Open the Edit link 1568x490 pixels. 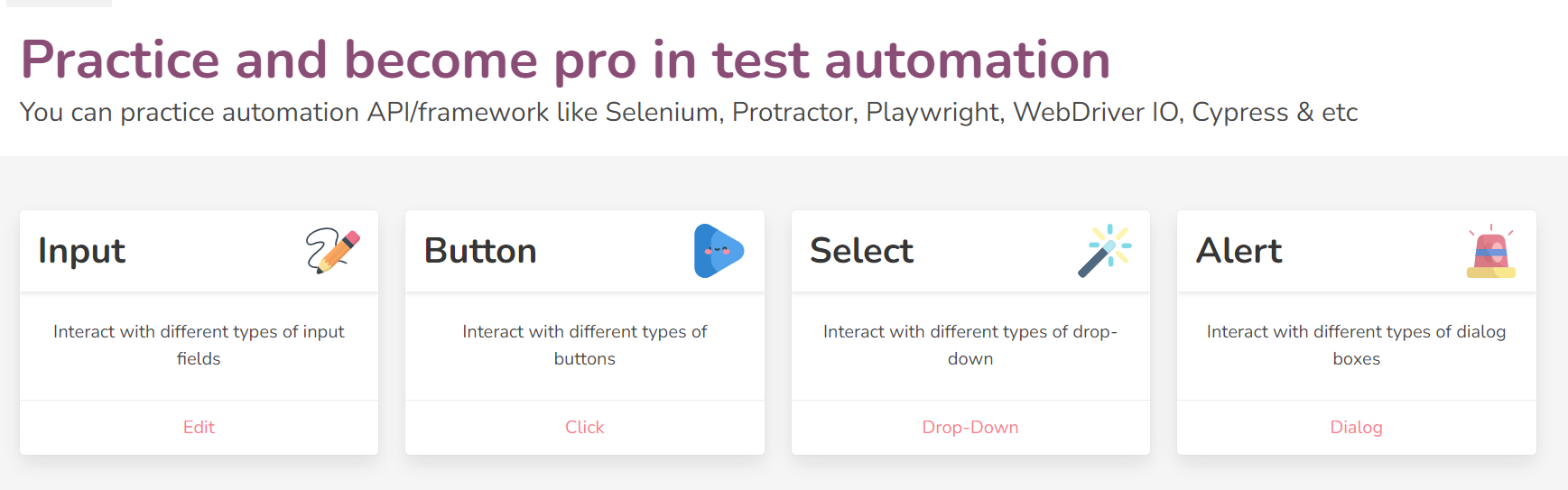pyautogui.click(x=199, y=427)
